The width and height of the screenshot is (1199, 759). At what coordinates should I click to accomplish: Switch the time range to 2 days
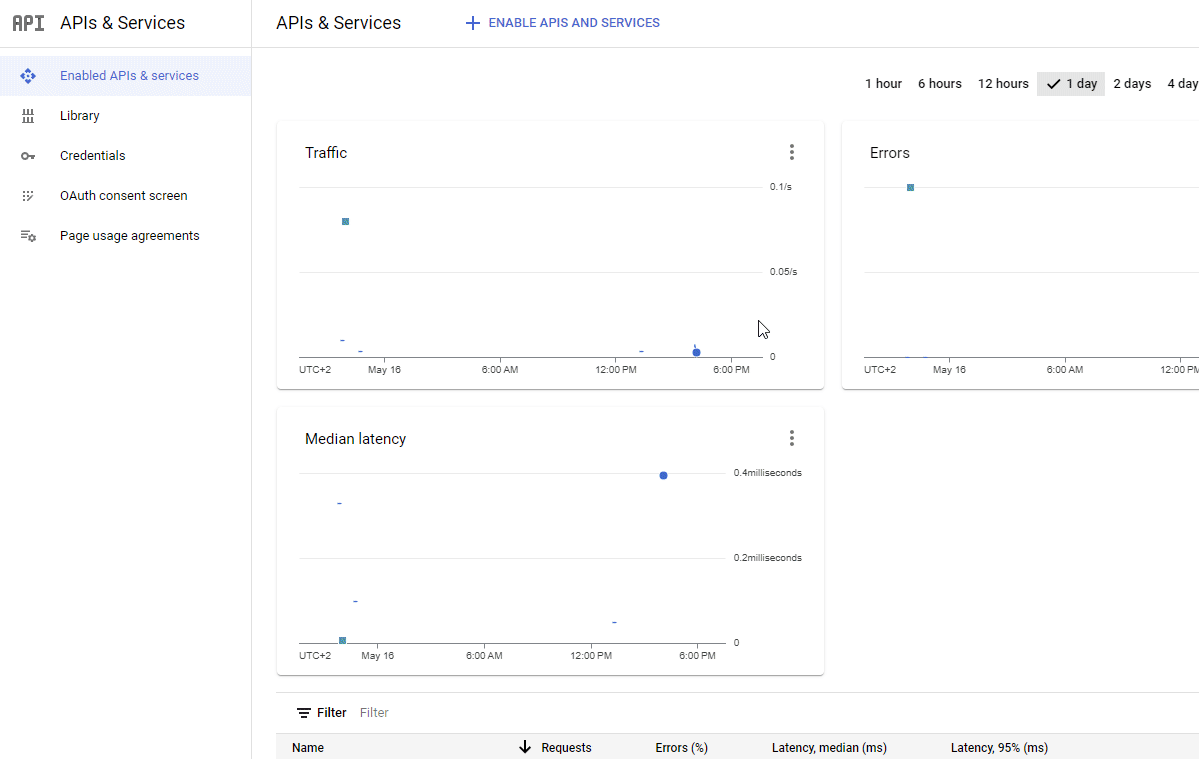tap(1132, 83)
